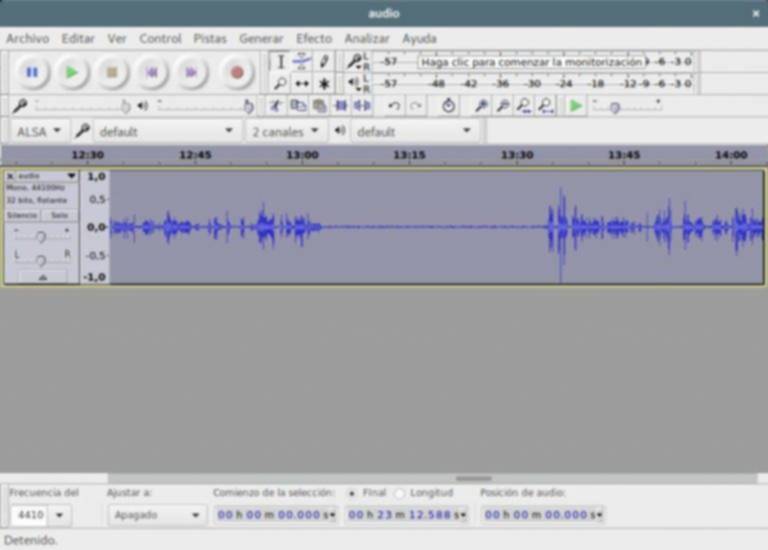
Task: Open the Archivo menu
Action: click(27, 39)
